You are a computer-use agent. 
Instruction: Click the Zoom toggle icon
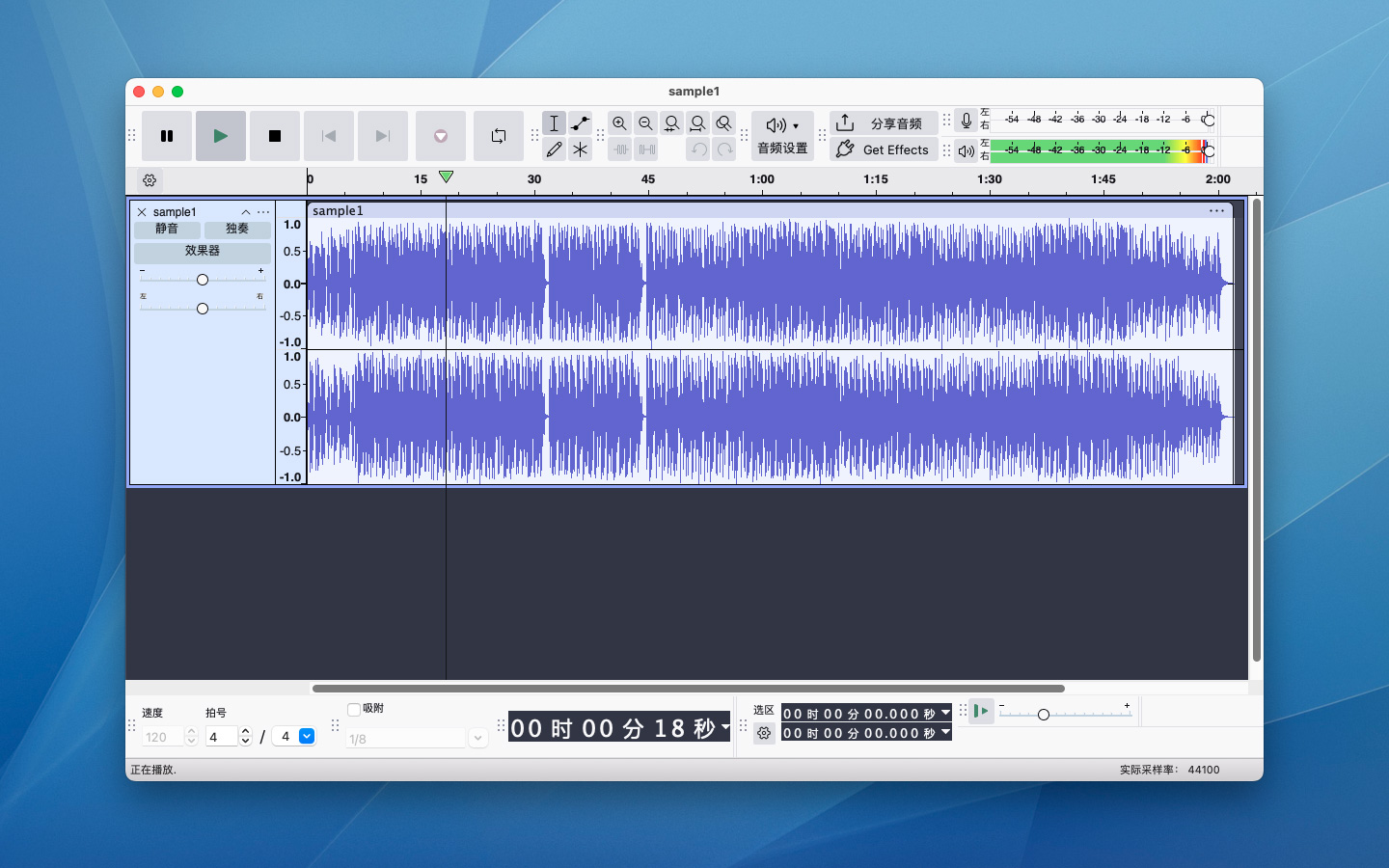click(x=723, y=123)
